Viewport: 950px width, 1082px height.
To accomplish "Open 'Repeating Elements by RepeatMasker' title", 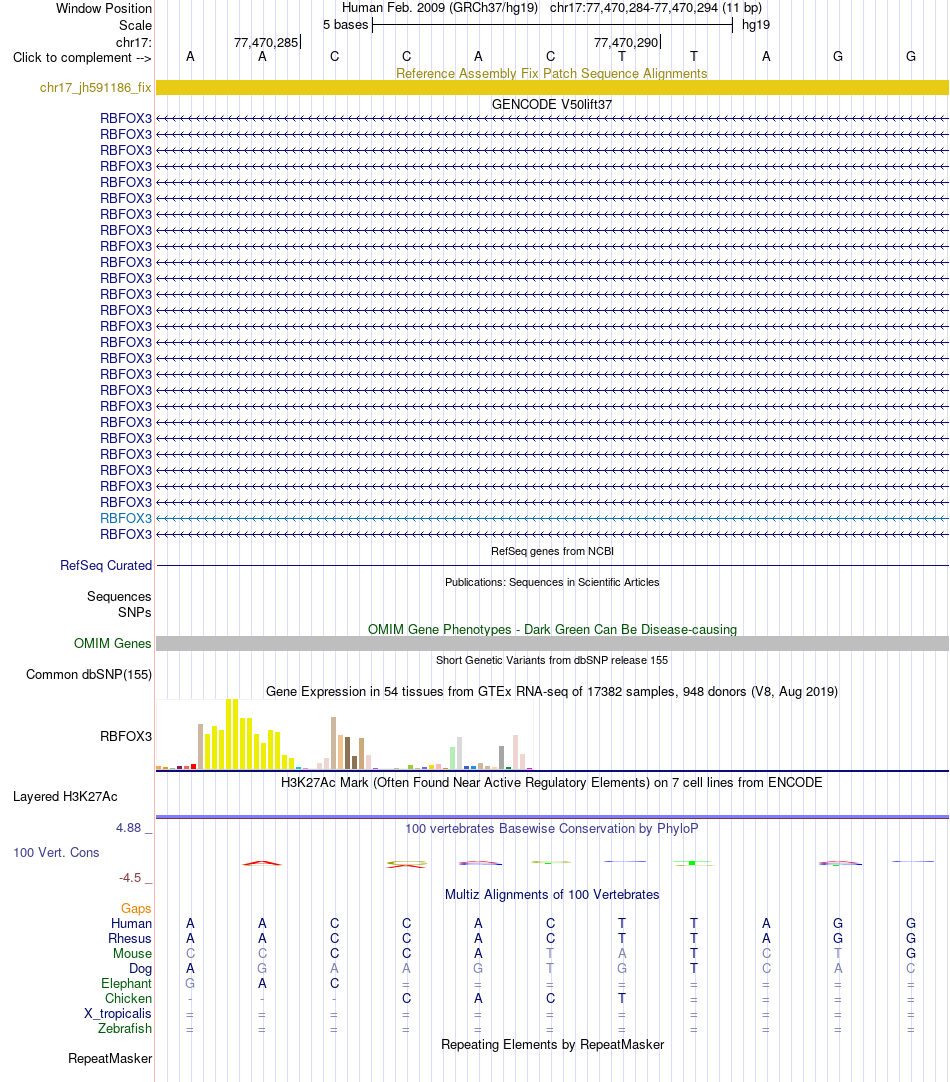I will (552, 1045).
